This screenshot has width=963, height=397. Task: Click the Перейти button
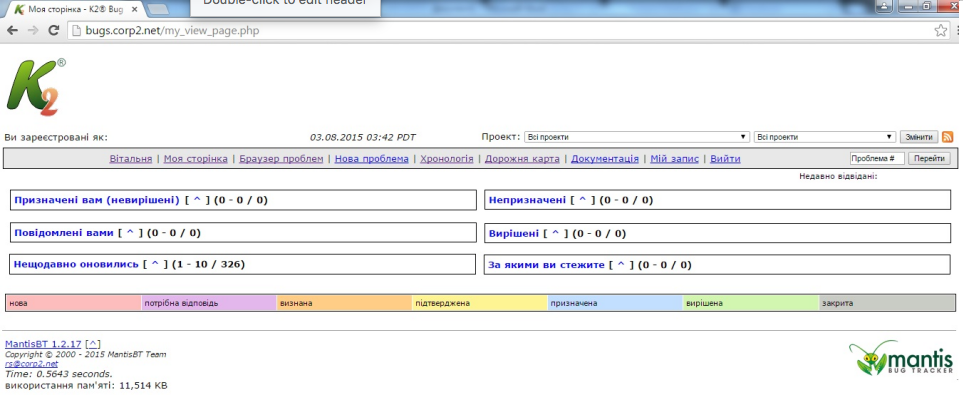tap(929, 159)
